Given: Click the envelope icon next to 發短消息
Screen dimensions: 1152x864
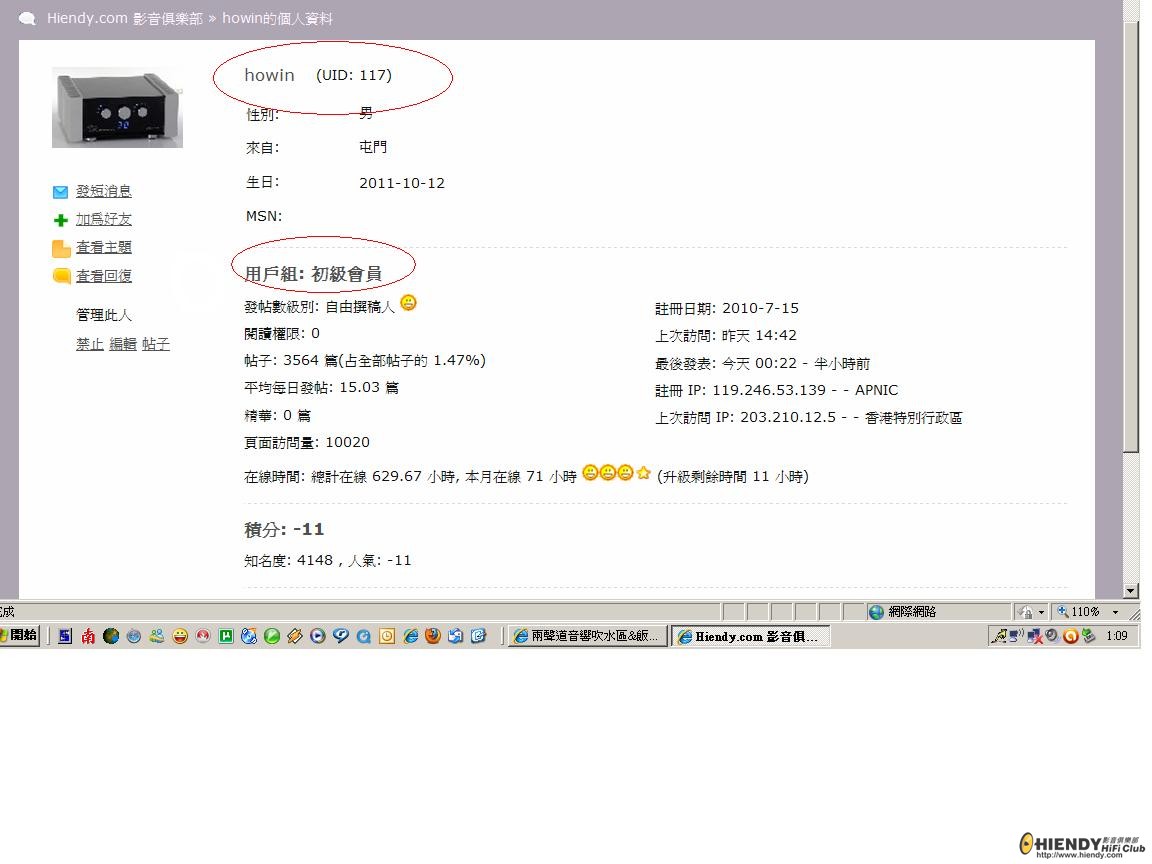Looking at the screenshot, I should (60, 192).
